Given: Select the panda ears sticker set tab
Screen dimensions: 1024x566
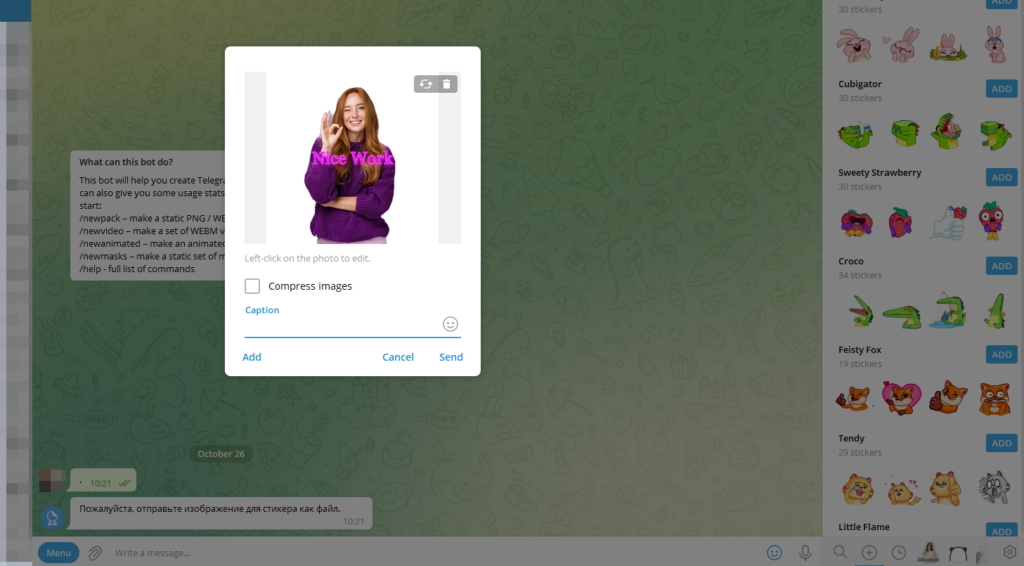Looking at the screenshot, I should (958, 553).
